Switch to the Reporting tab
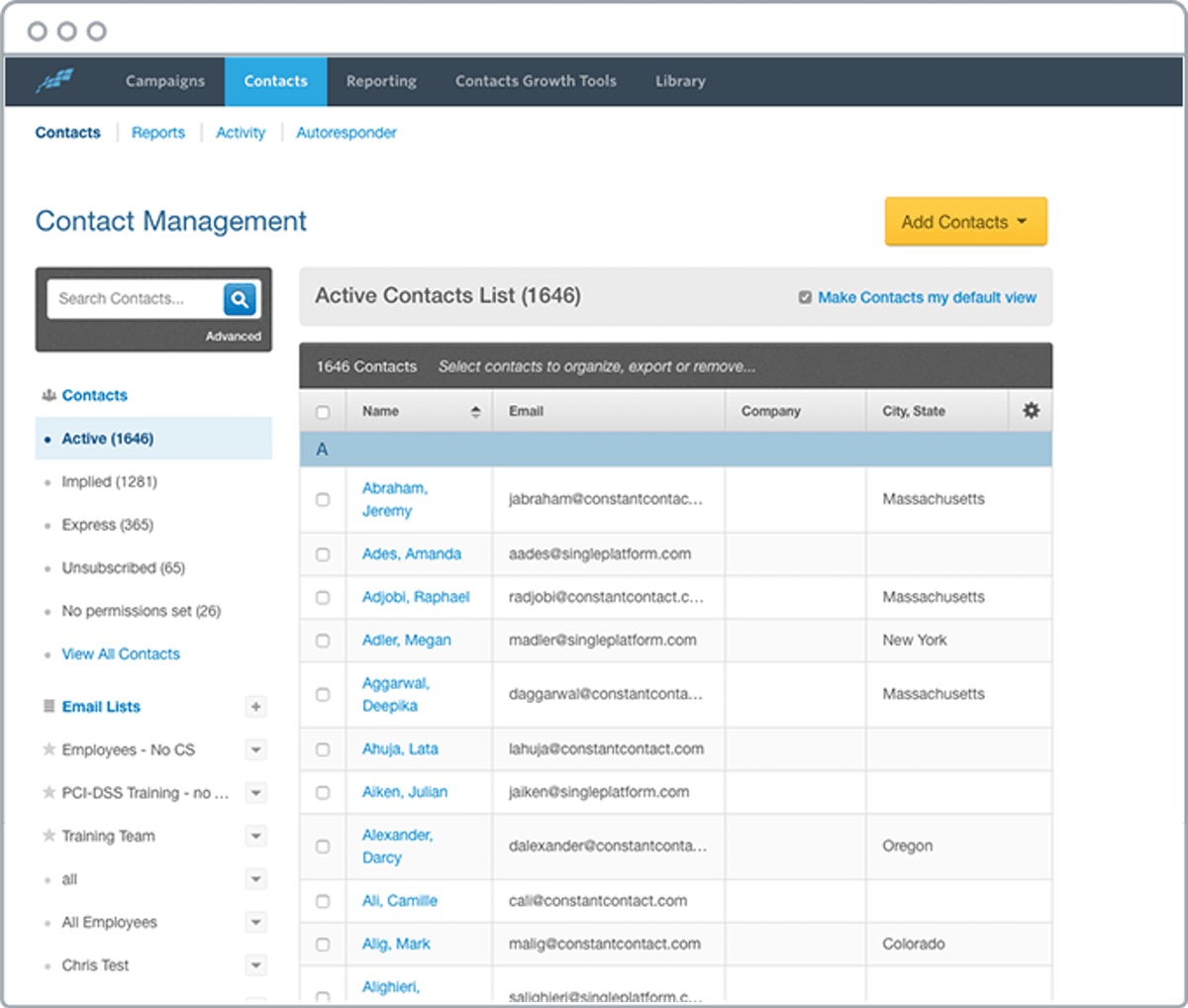The width and height of the screenshot is (1188, 1008). coord(381,81)
